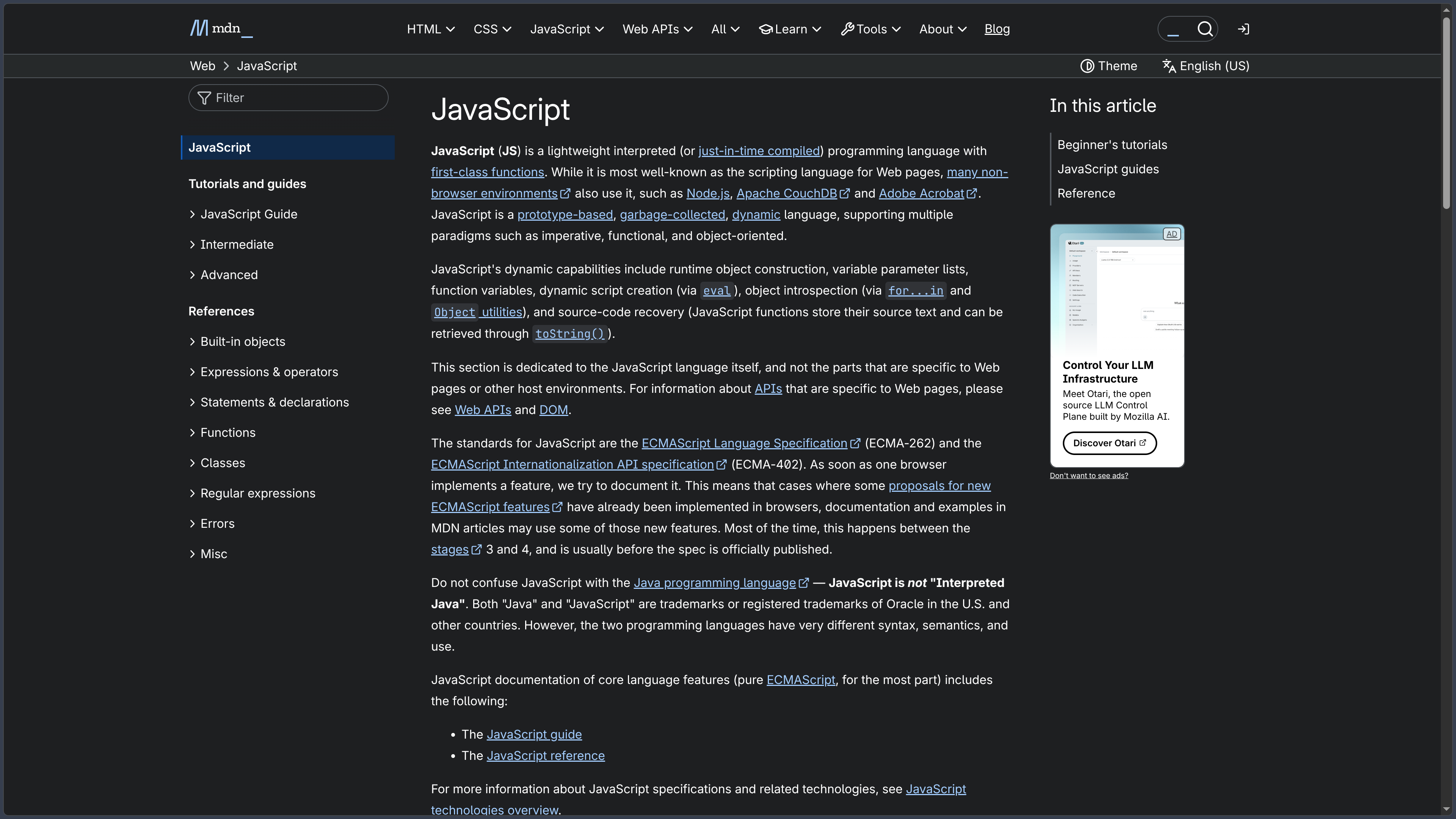The width and height of the screenshot is (1456, 819).
Task: Click Learn graduation cap icon
Action: tap(765, 29)
